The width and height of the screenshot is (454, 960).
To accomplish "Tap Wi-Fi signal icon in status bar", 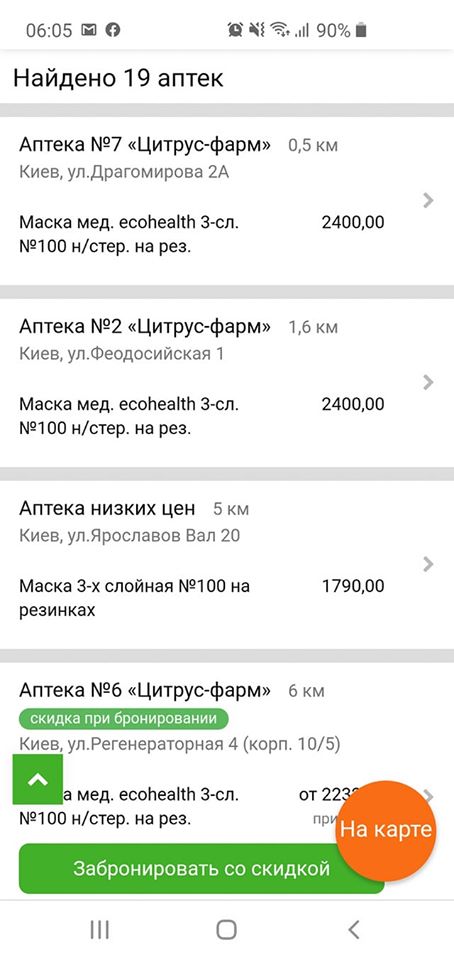I will [280, 29].
